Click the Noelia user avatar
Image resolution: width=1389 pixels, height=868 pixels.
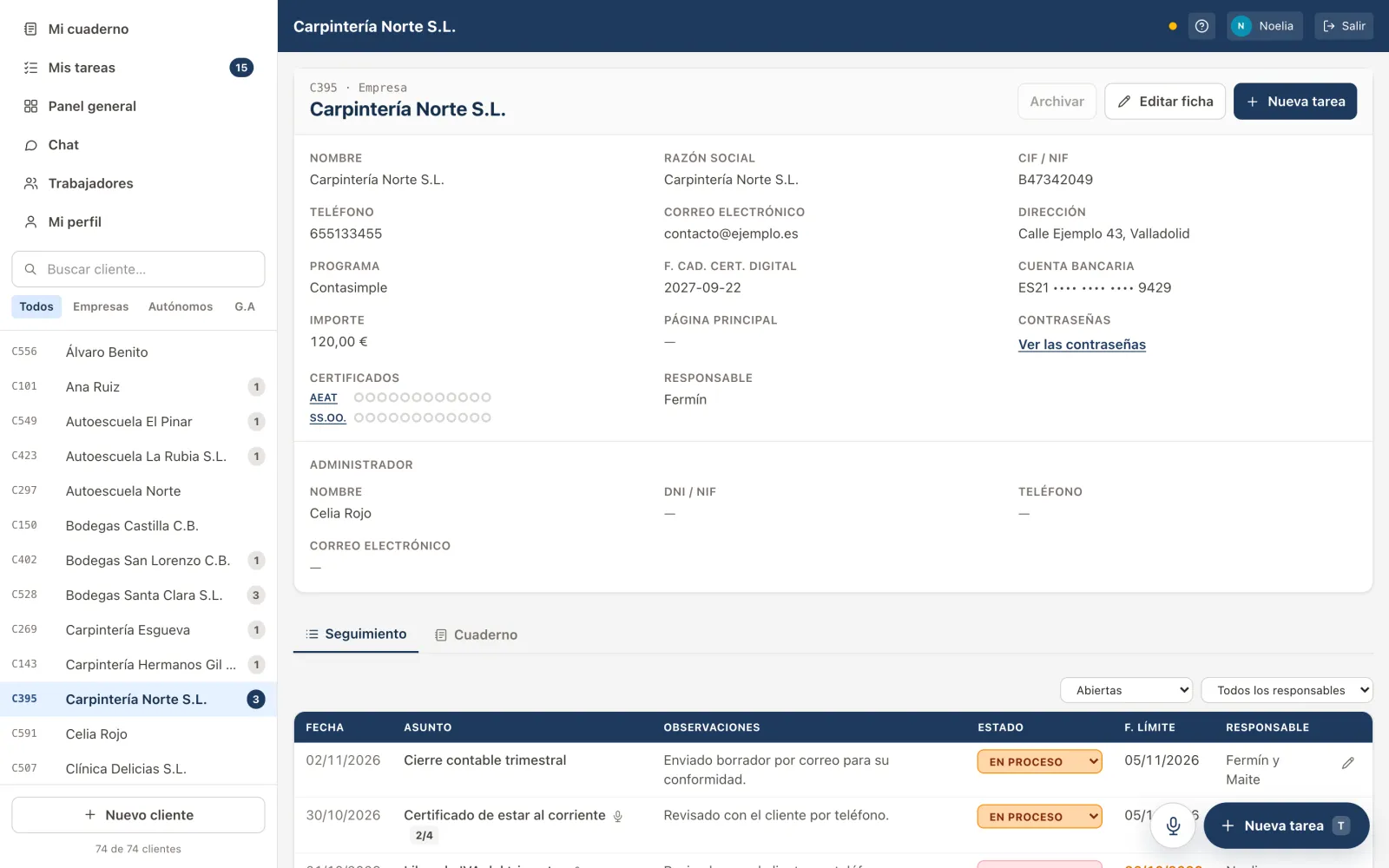tap(1241, 26)
